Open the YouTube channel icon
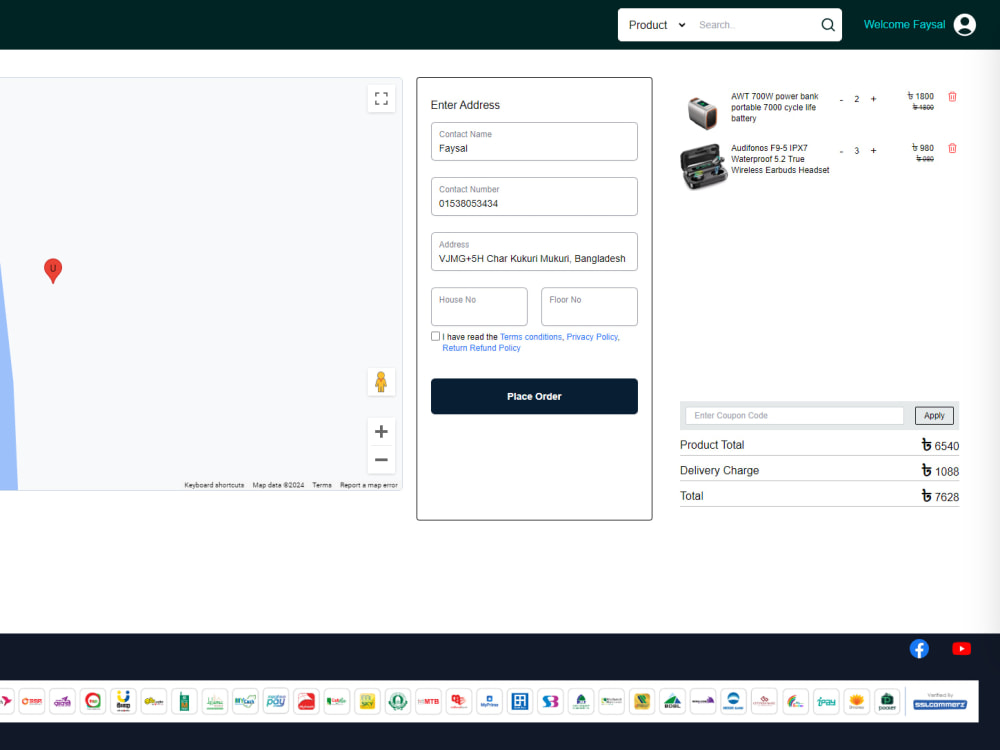 point(962,649)
